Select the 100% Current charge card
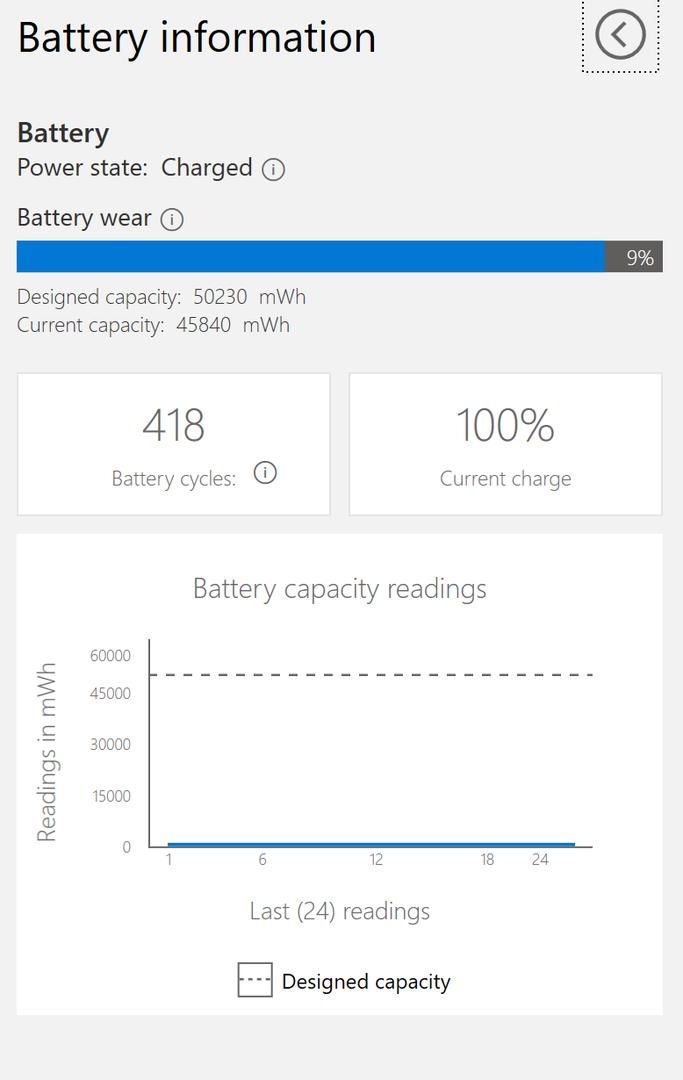 (505, 444)
